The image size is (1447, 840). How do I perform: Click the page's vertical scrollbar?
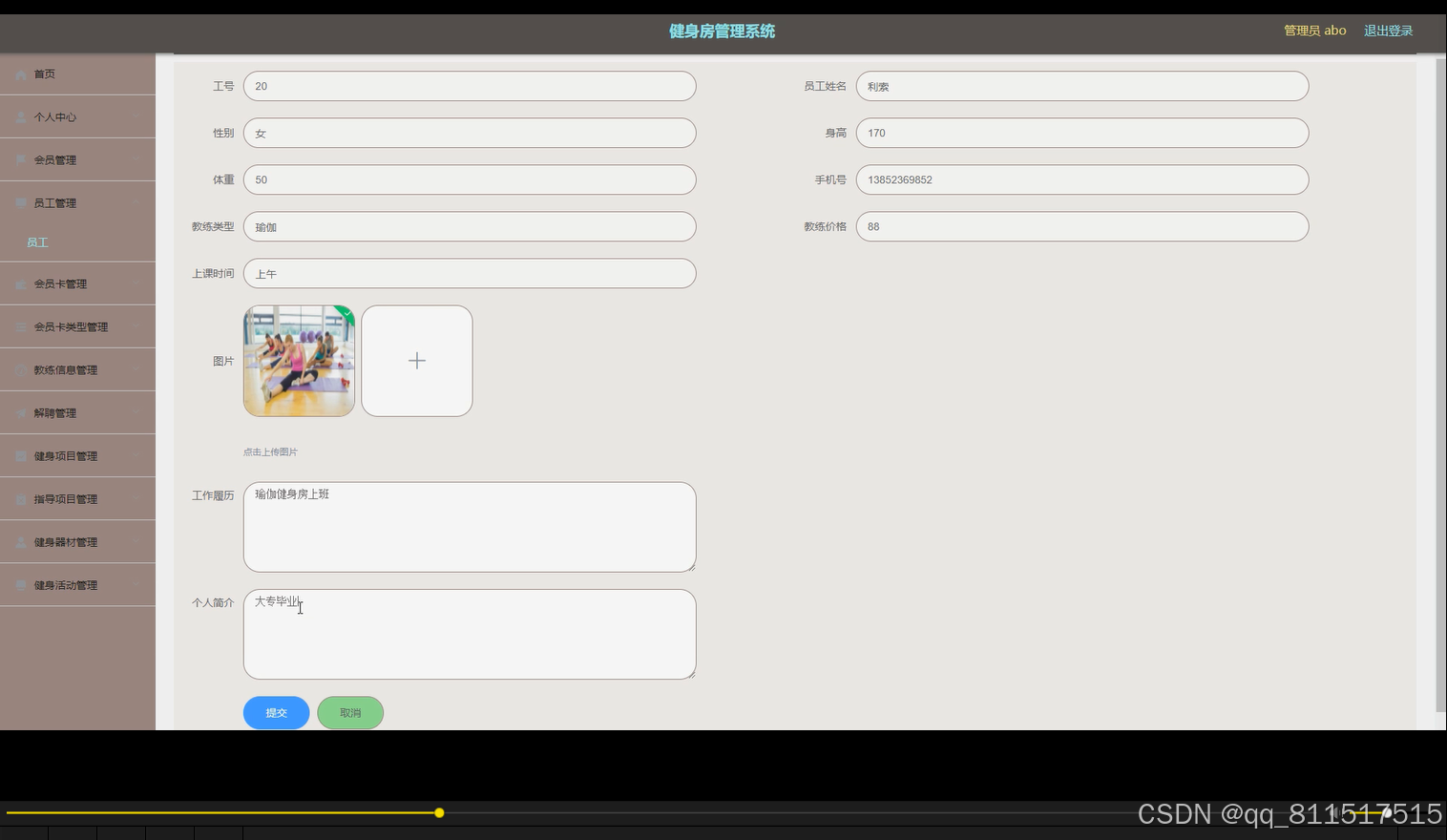(1440, 385)
